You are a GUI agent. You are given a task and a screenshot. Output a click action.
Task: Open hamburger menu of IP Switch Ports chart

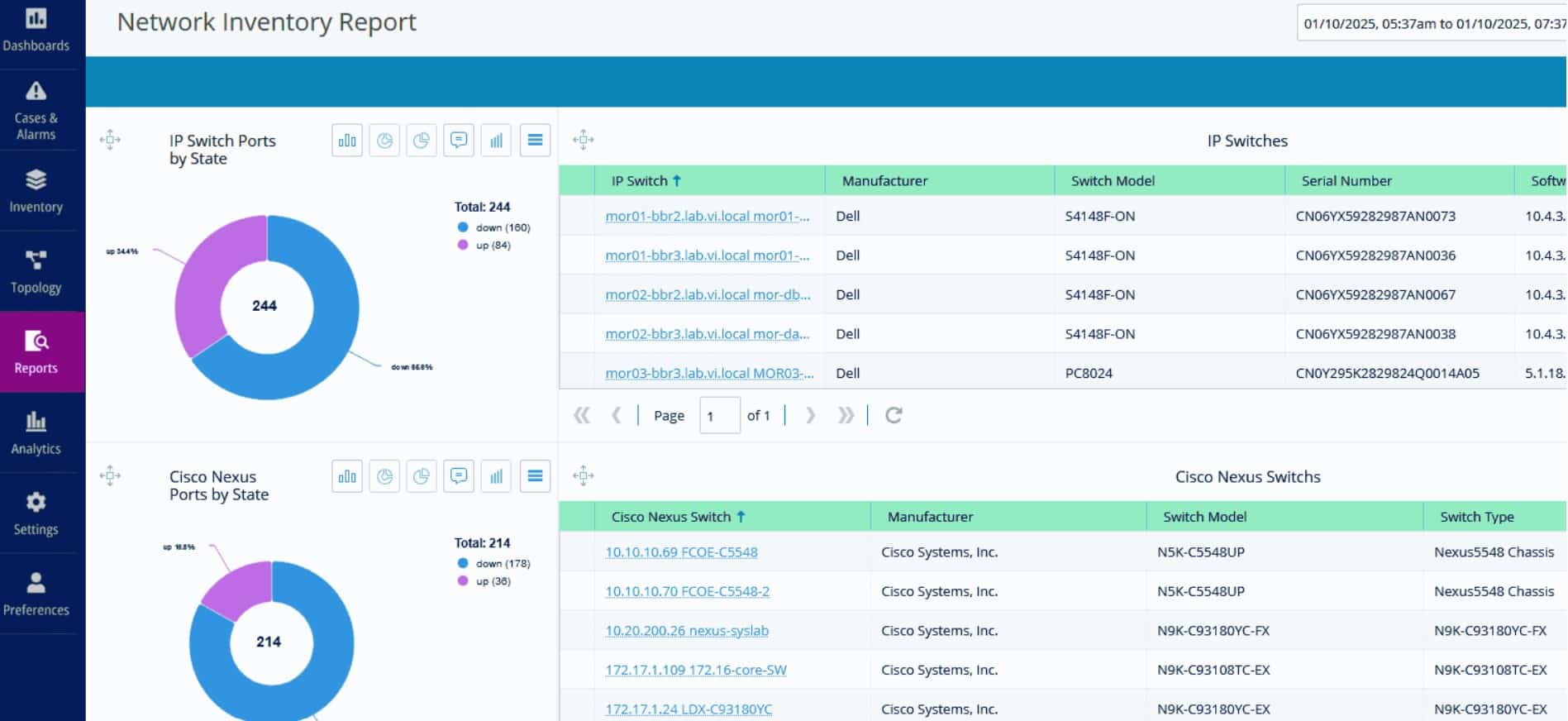[x=535, y=141]
